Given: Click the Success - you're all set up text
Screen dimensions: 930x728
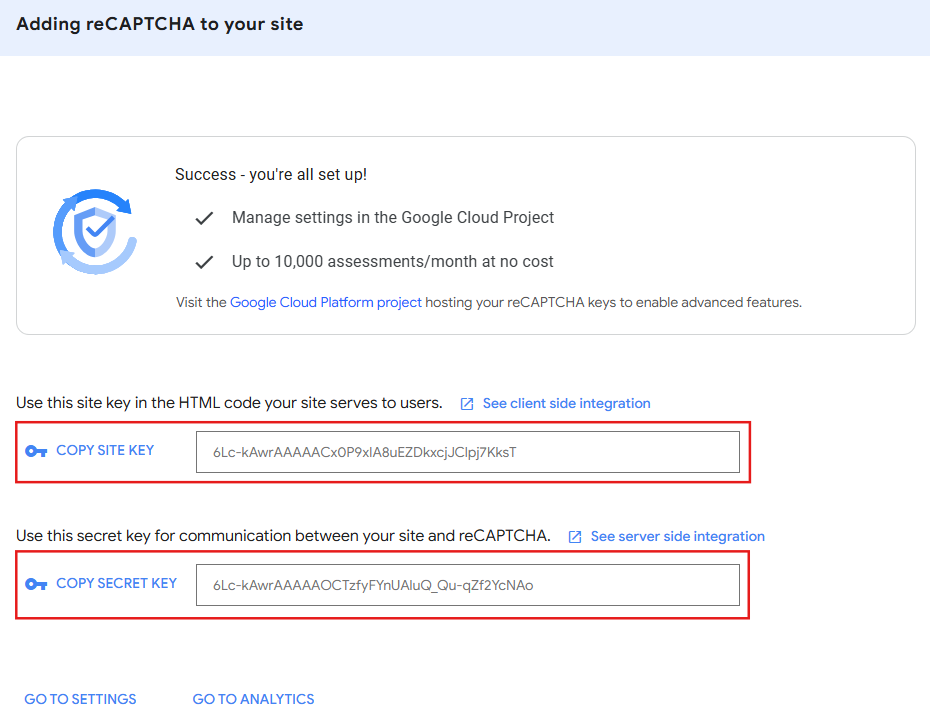Looking at the screenshot, I should (271, 175).
